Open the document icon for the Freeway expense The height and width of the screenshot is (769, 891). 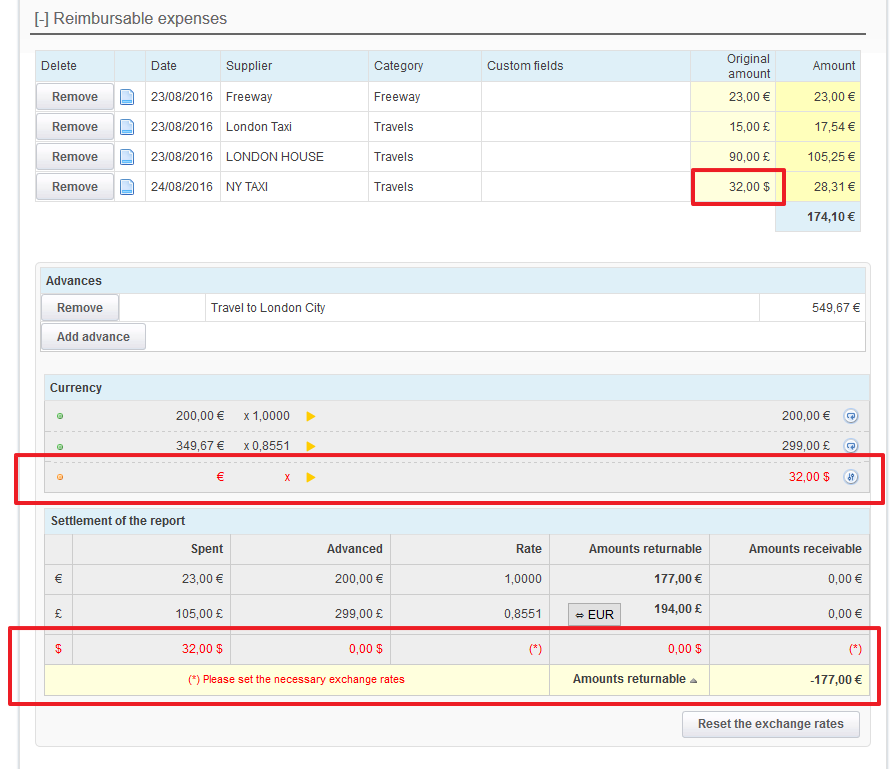[127, 97]
